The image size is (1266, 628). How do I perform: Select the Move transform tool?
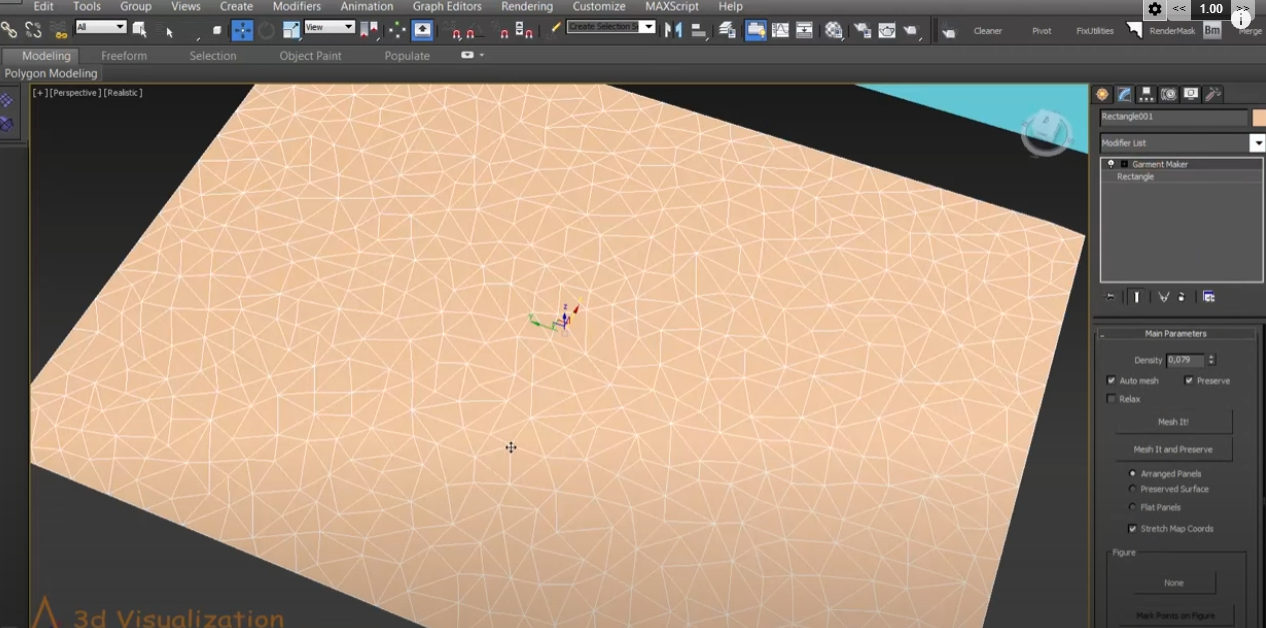(242, 31)
